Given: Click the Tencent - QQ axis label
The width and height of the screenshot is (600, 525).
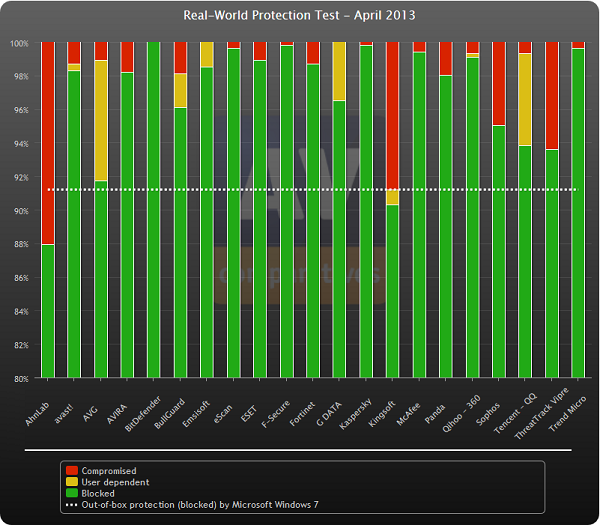Looking at the screenshot, I should [x=515, y=414].
